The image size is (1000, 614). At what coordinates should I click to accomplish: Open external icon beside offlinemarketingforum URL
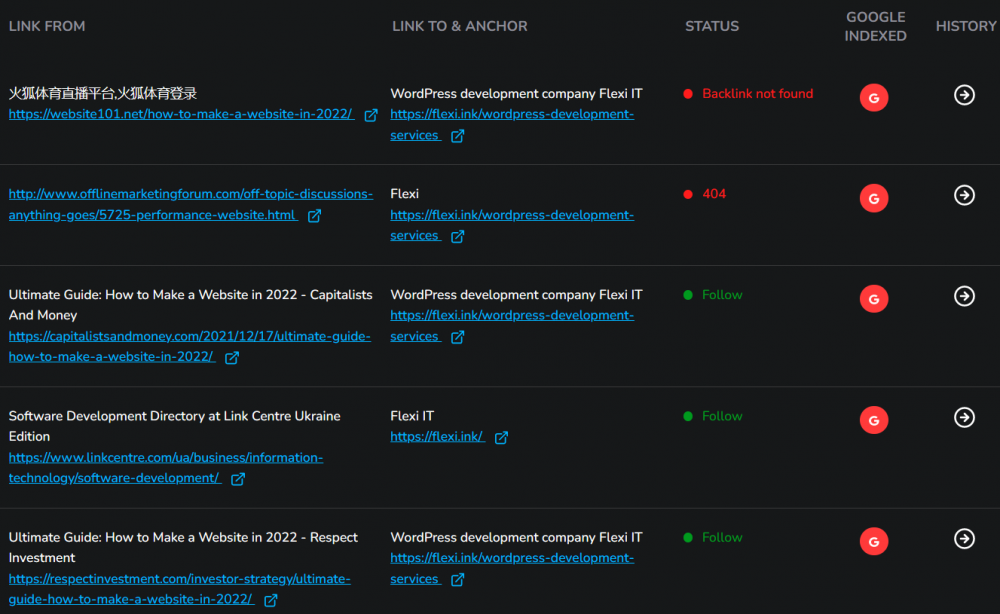(314, 216)
